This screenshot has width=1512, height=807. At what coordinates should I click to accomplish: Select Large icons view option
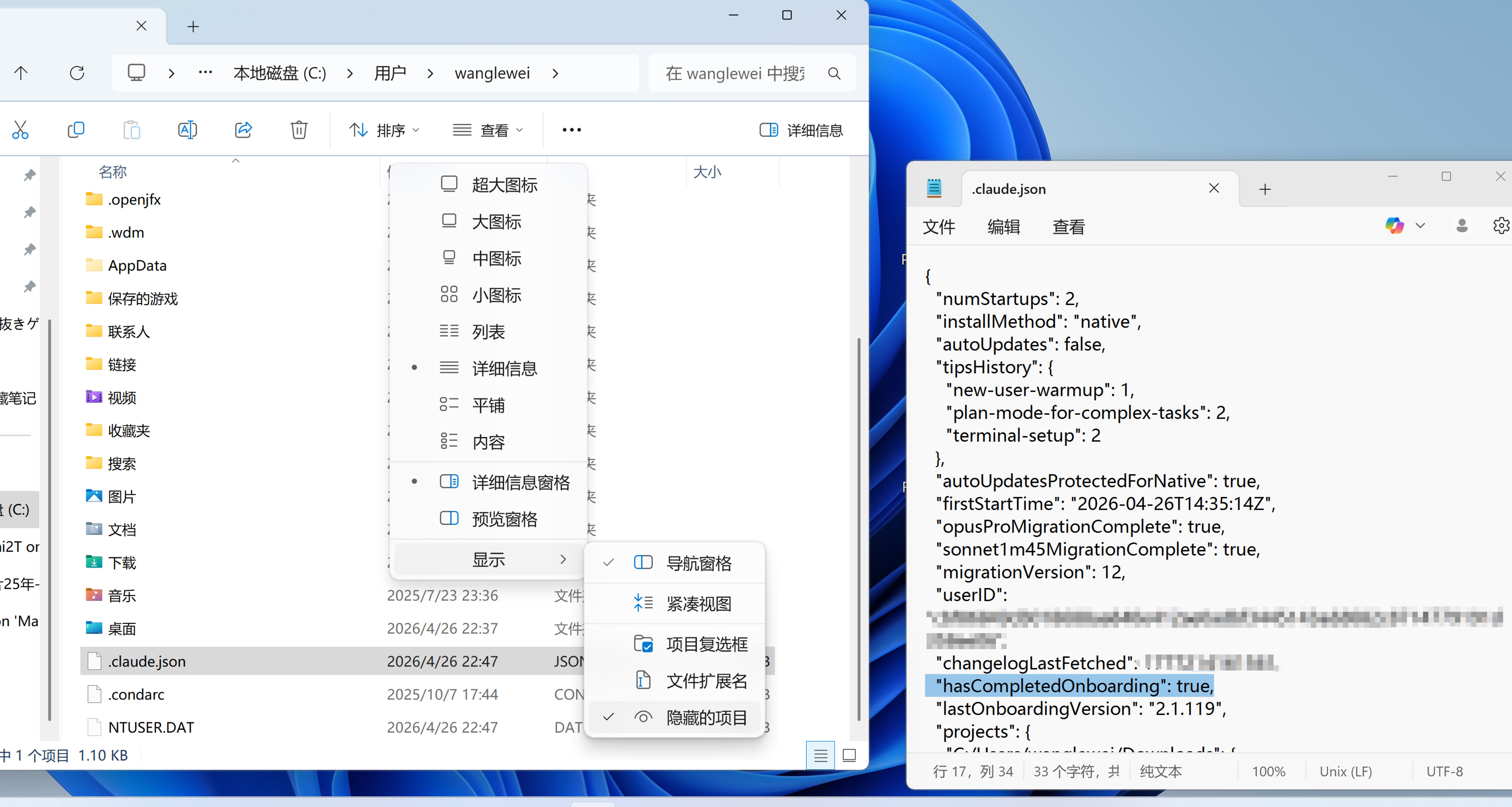coord(488,221)
